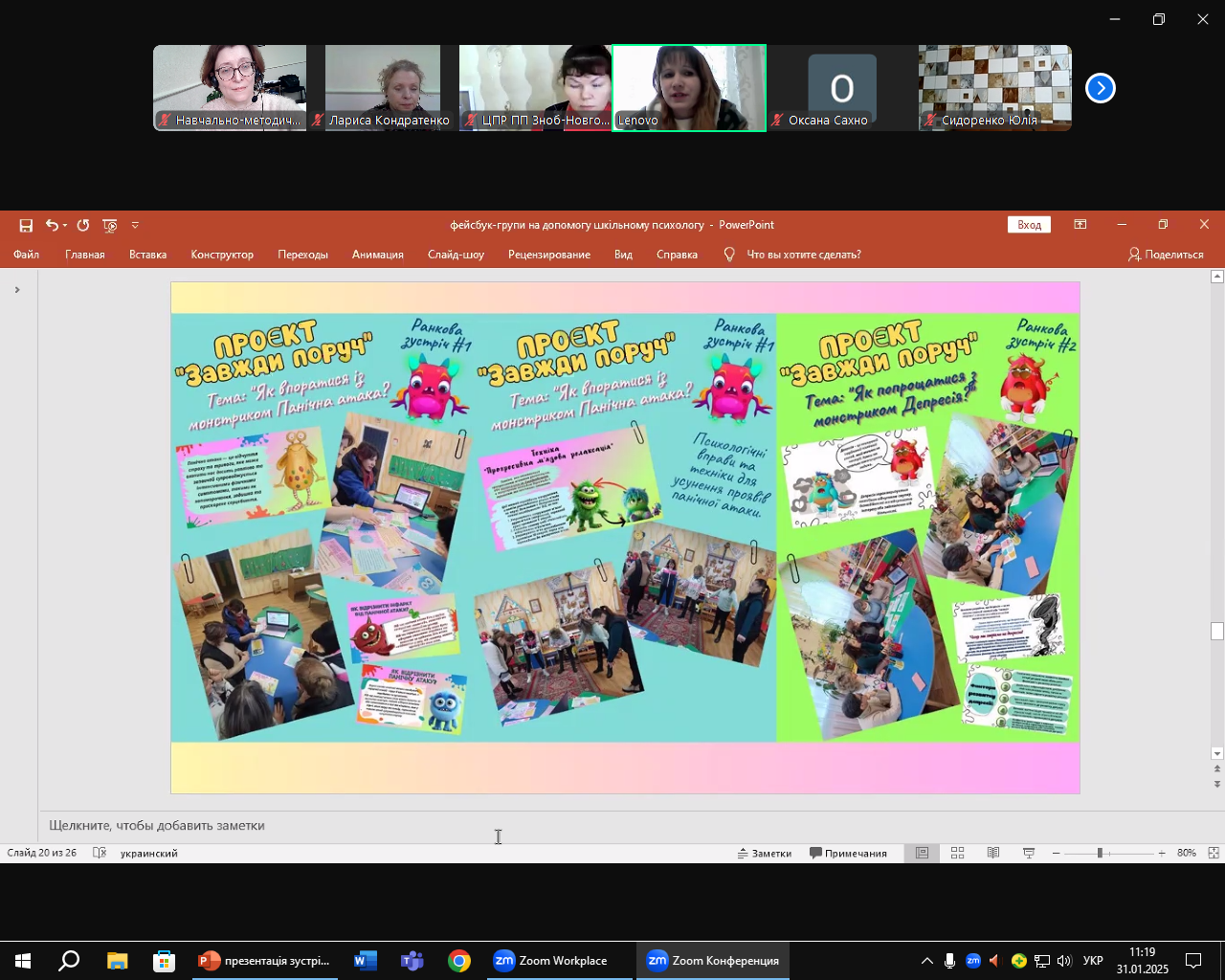Click the 'Что вы хотите сделать?' search field

[804, 255]
